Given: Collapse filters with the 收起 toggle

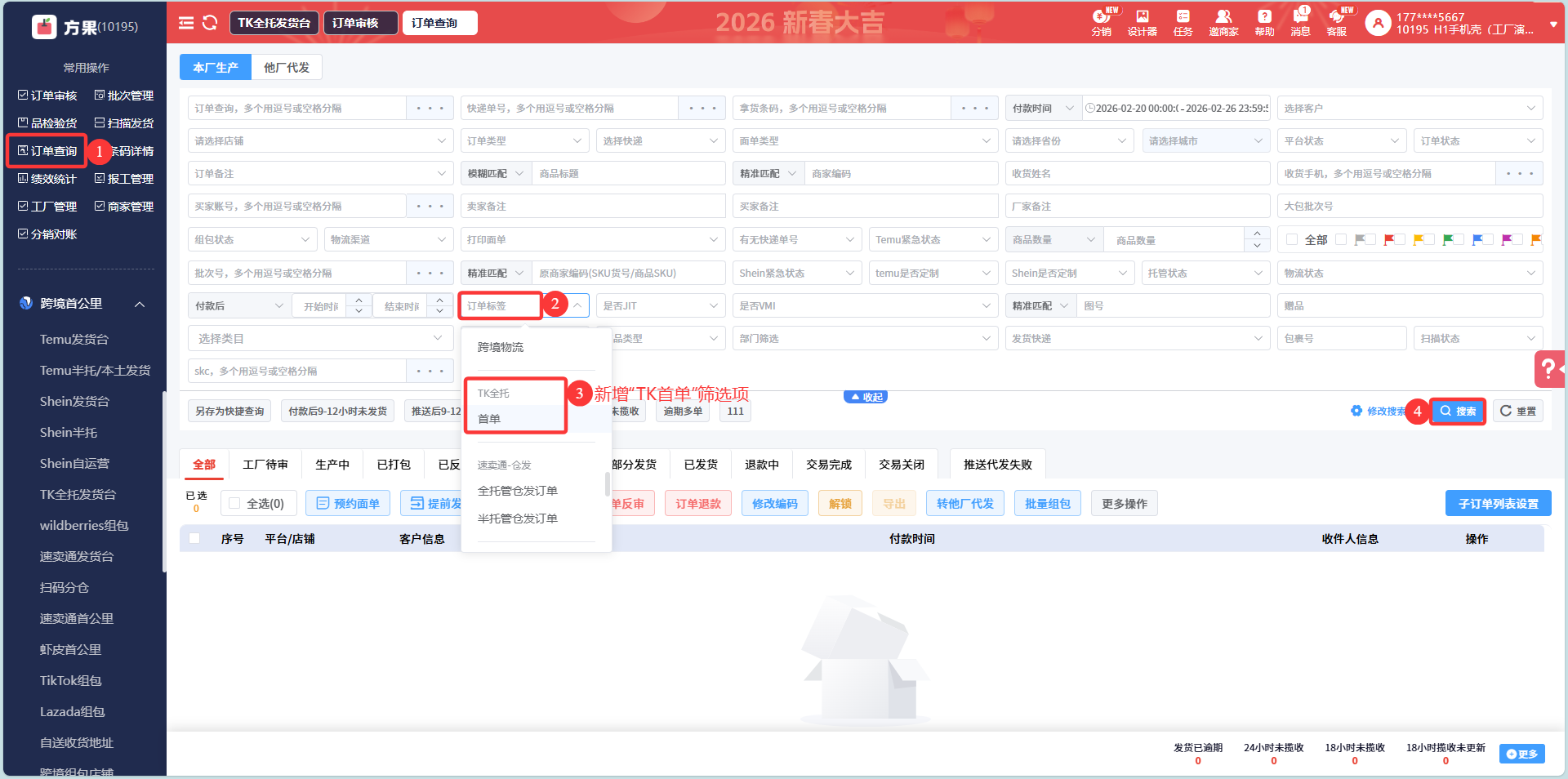Looking at the screenshot, I should click(866, 397).
